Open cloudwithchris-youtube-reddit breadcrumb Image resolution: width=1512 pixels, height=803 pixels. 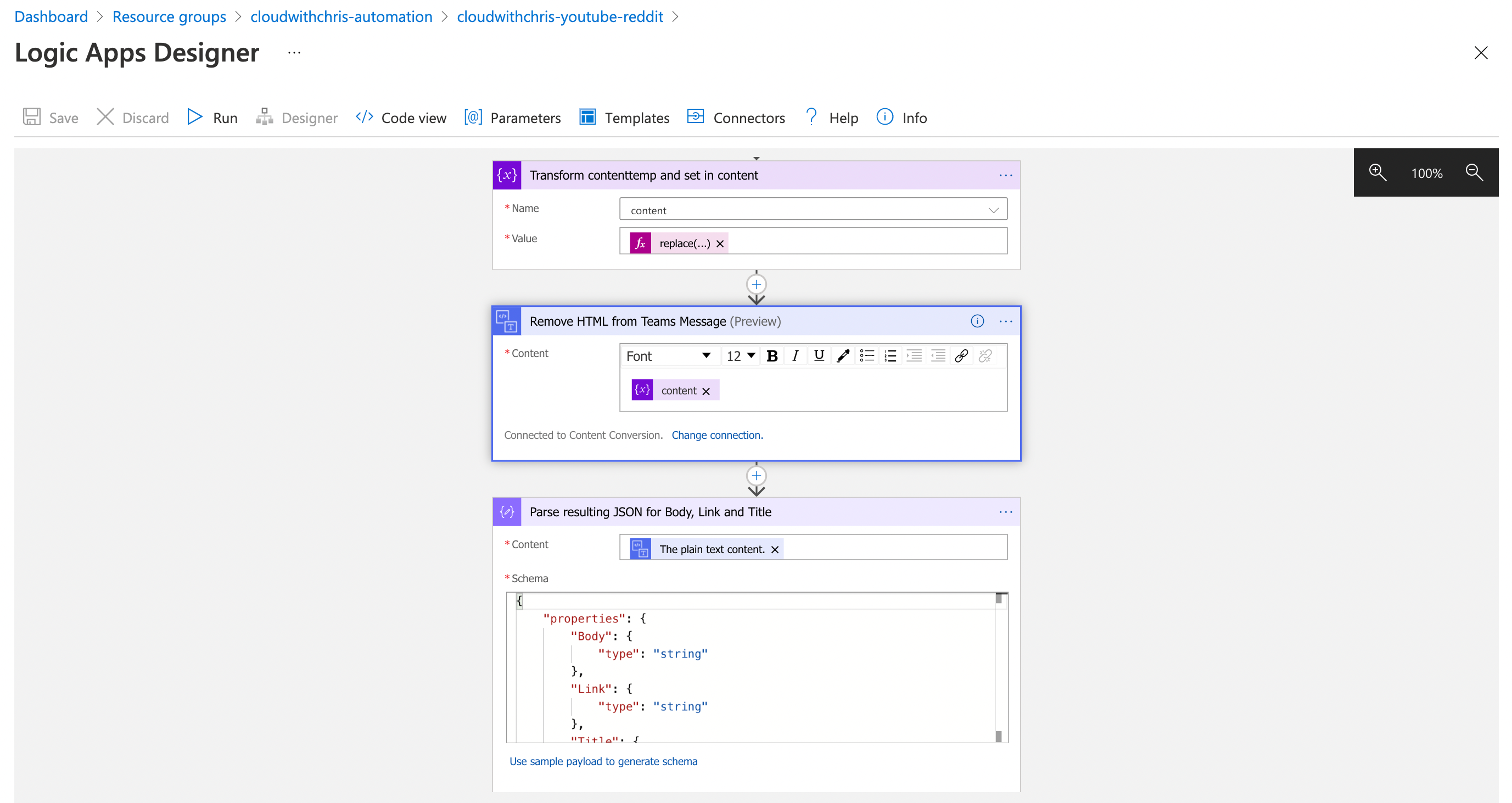pos(560,16)
